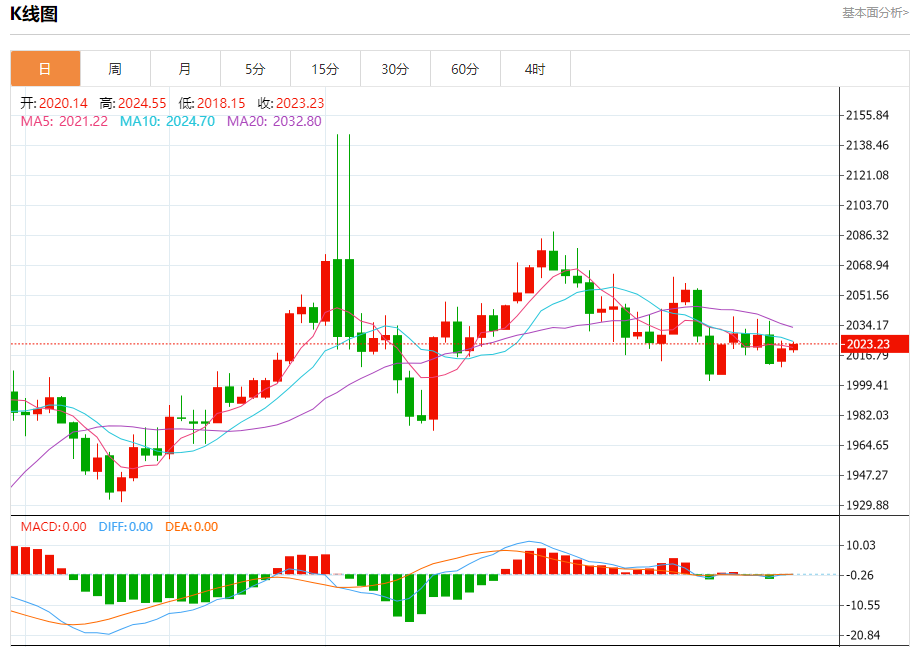Open the 5分 interval tab
This screenshot has height=647, width=916.
pos(255,69)
